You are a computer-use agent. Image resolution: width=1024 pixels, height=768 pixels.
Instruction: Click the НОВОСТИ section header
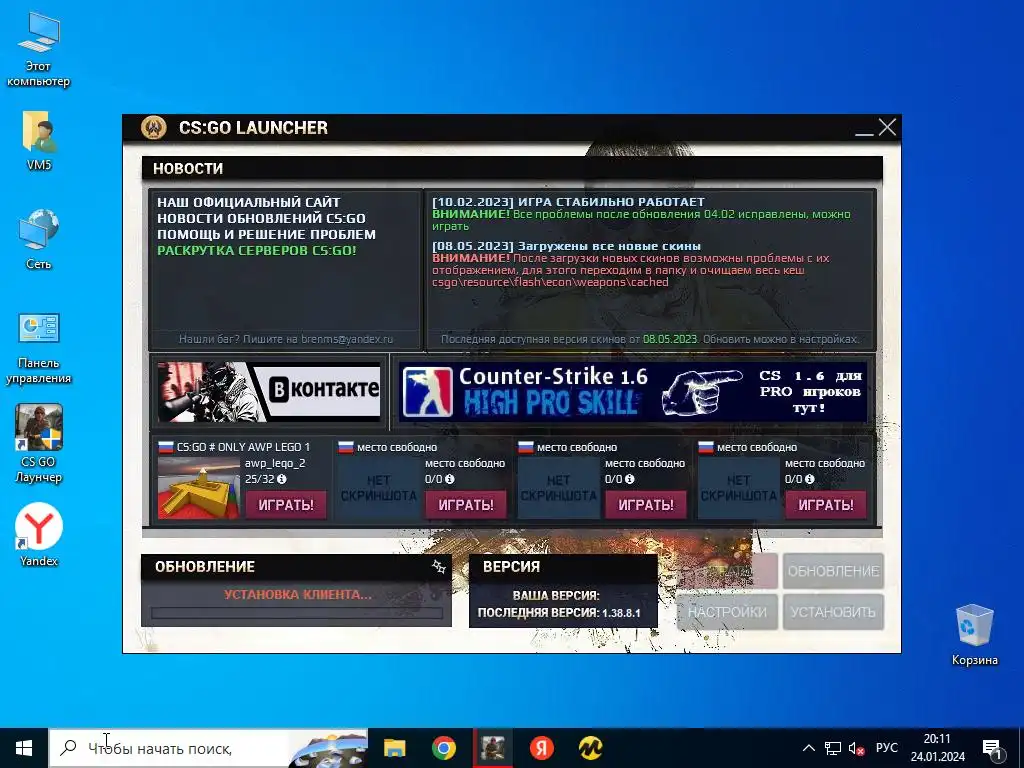point(512,168)
